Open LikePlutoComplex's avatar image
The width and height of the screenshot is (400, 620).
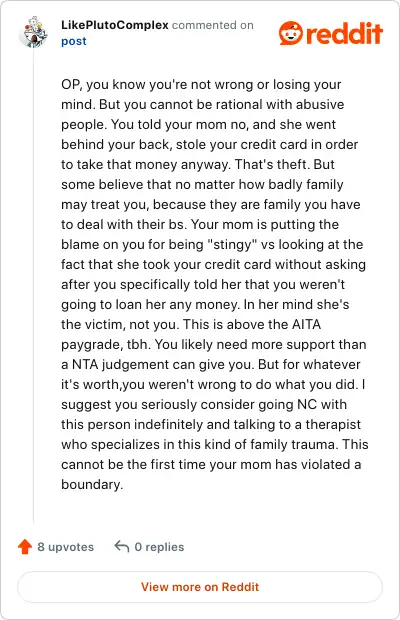tap(33, 32)
